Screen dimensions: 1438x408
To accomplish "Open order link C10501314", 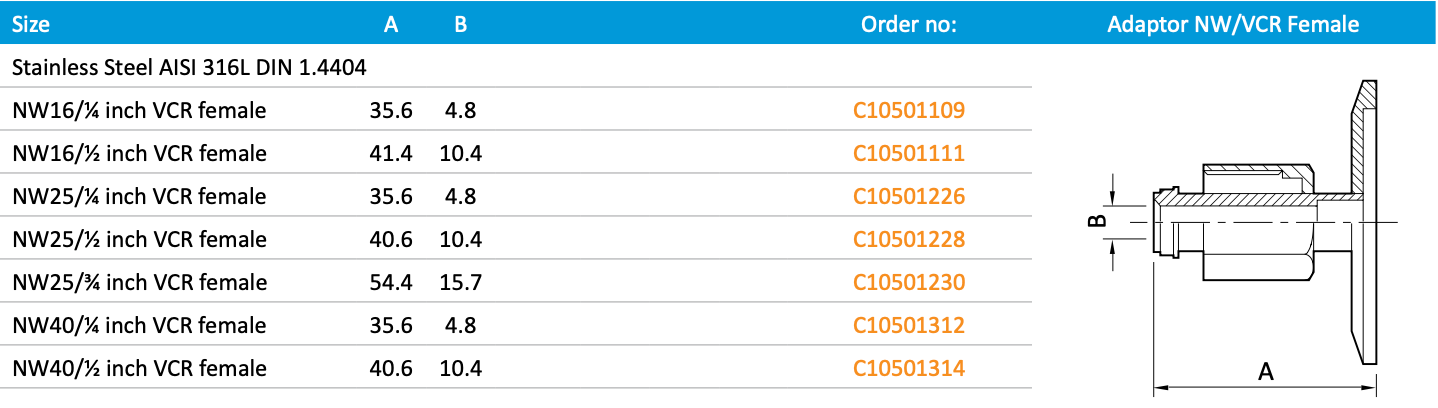I will [x=908, y=368].
